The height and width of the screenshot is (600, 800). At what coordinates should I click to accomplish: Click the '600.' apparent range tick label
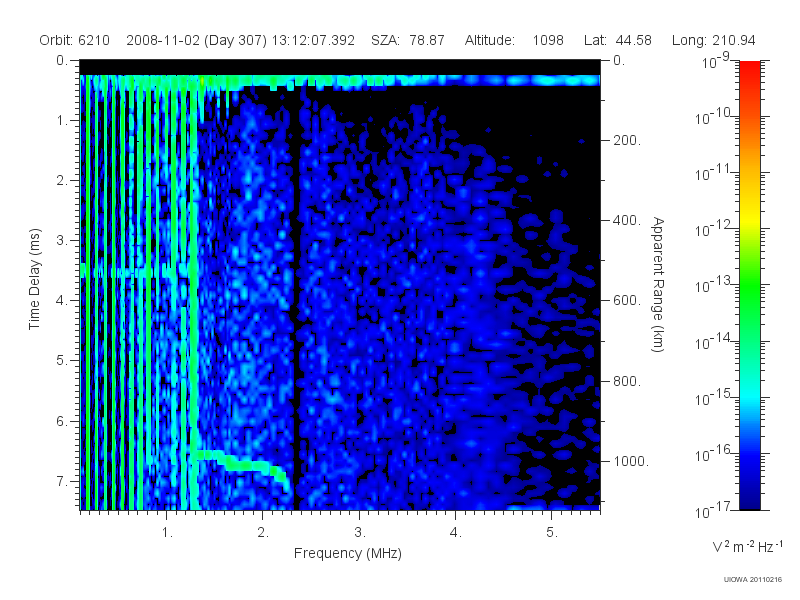(627, 301)
